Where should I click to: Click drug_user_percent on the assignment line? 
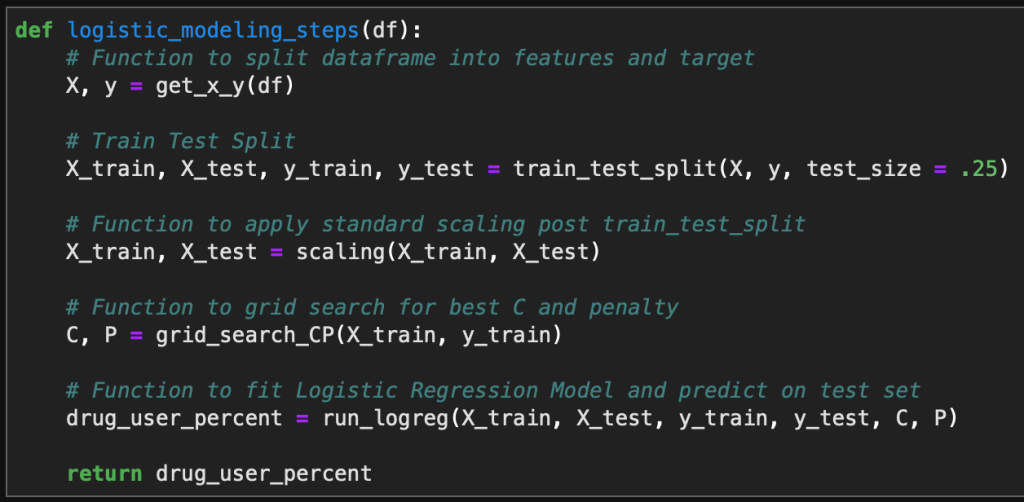[x=174, y=418]
